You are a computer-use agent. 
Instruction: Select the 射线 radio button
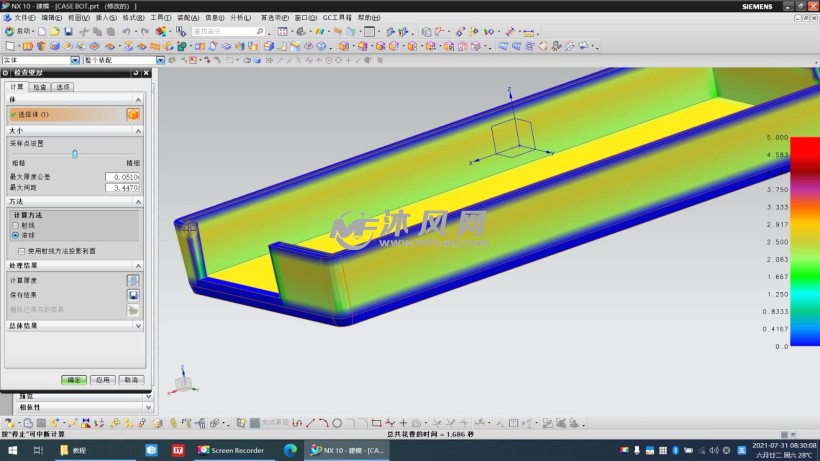click(x=16, y=226)
